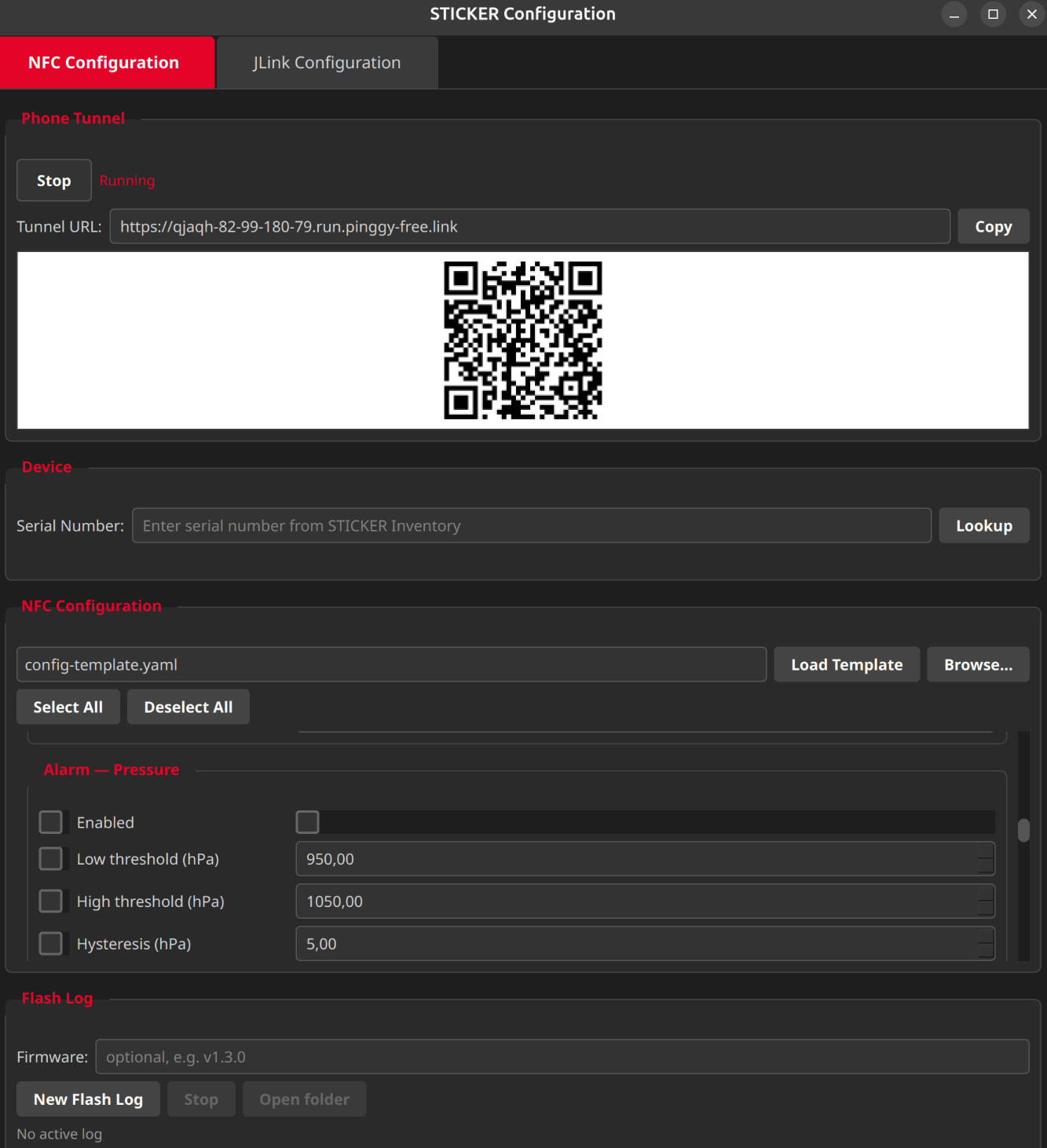This screenshot has width=1047, height=1148.
Task: Click the Tunnel URL text field
Action: [530, 227]
